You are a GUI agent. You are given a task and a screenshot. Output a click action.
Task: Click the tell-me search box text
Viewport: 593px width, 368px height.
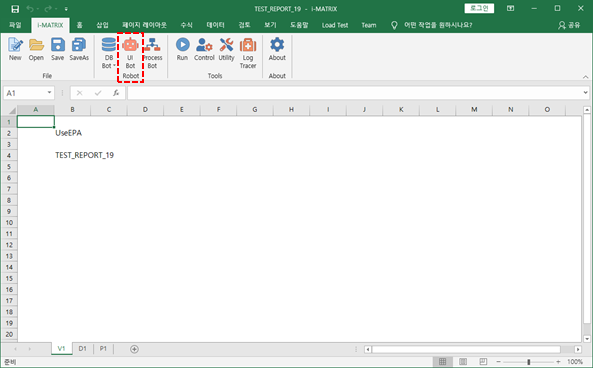tap(438, 25)
